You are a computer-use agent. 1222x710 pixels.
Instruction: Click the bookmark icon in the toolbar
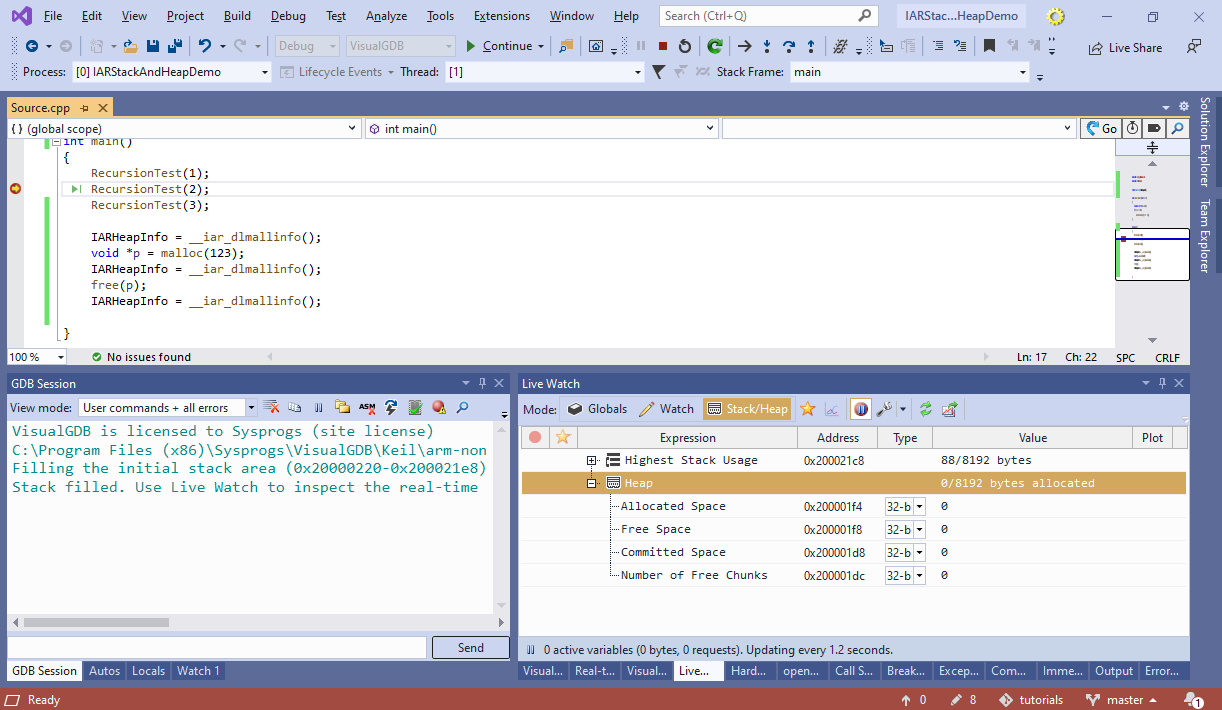pos(989,46)
